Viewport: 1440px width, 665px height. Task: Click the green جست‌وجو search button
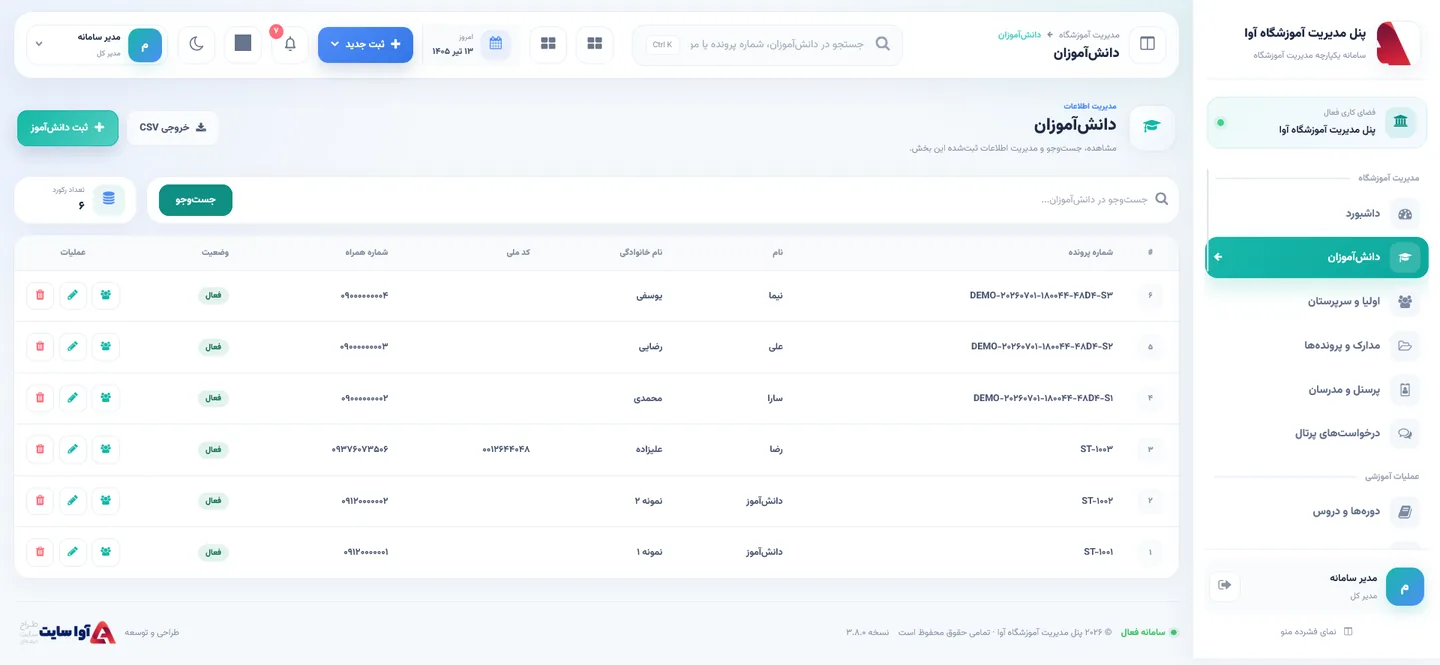click(x=196, y=200)
